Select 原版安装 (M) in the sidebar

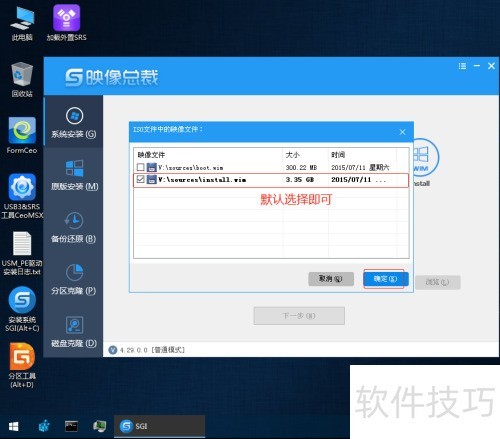tap(74, 174)
